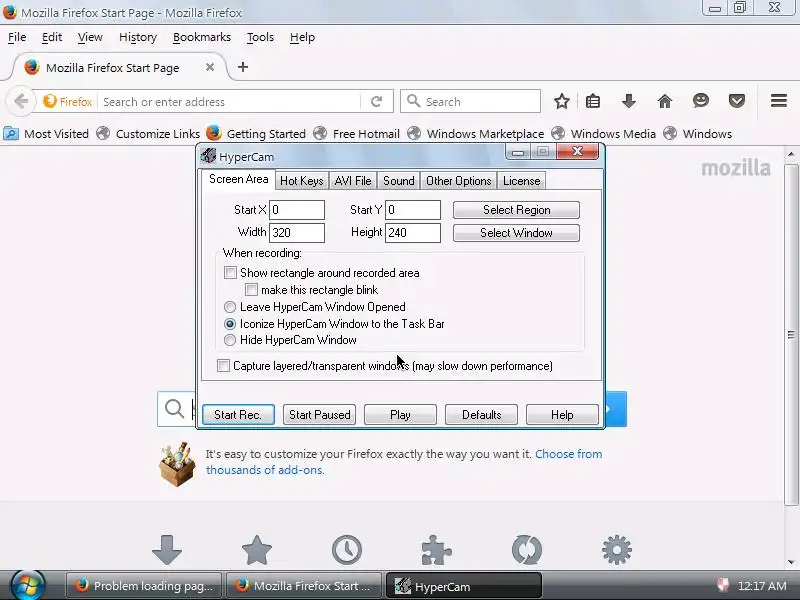Open the Edit menu
The width and height of the screenshot is (800, 600).
(x=52, y=37)
